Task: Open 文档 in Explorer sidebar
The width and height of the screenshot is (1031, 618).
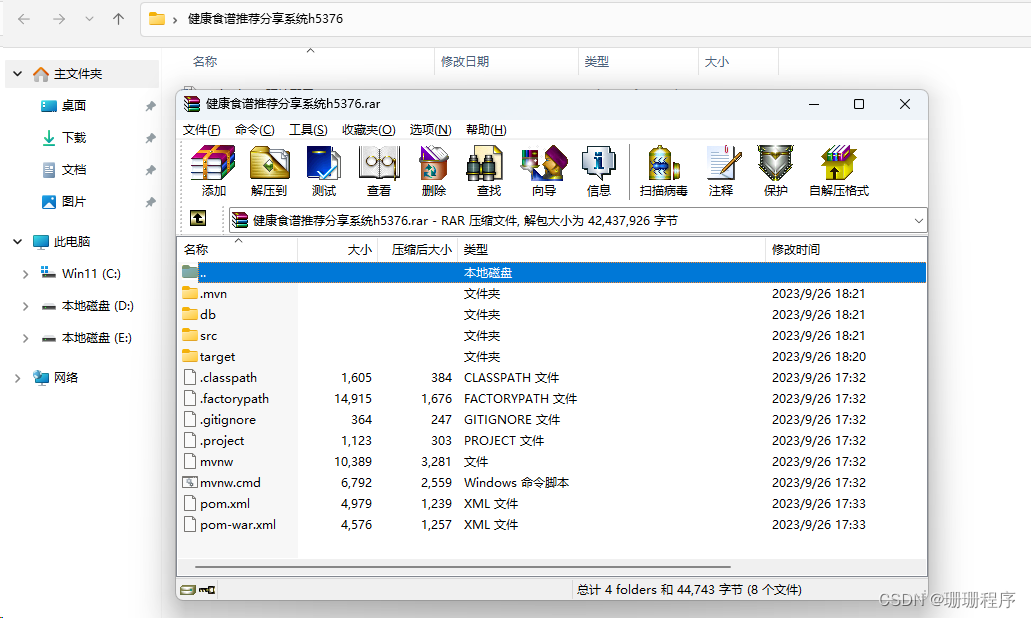Action: (x=74, y=170)
